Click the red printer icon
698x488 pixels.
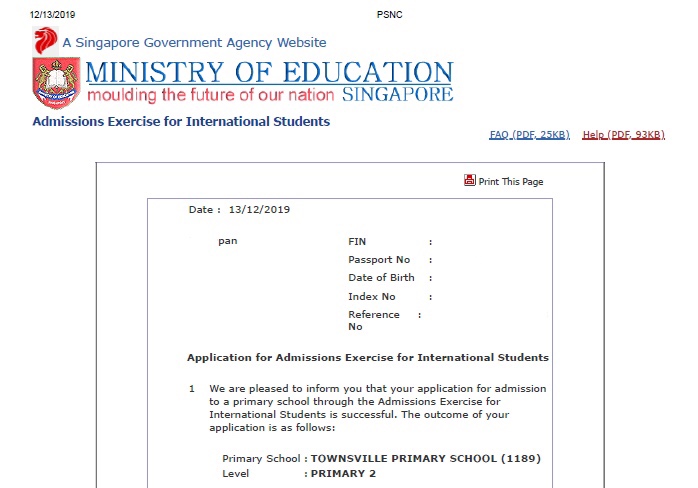tap(470, 180)
